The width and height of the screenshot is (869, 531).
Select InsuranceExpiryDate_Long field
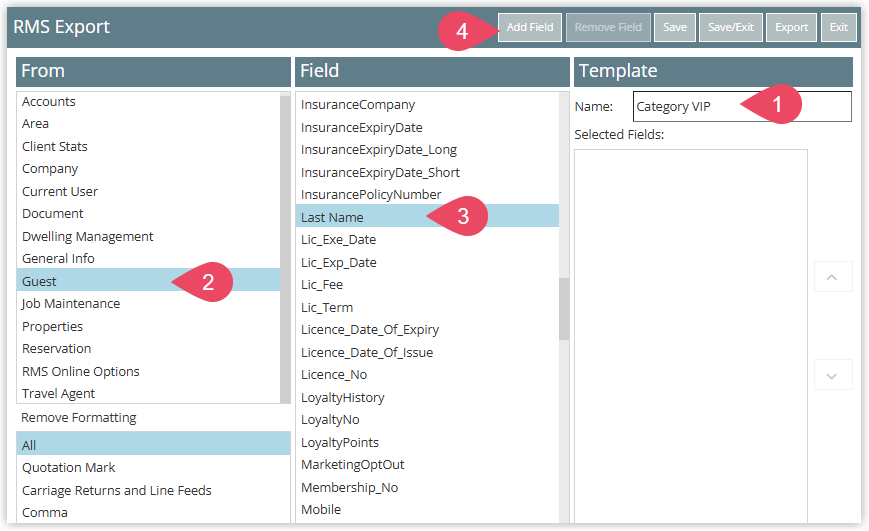pos(427,150)
